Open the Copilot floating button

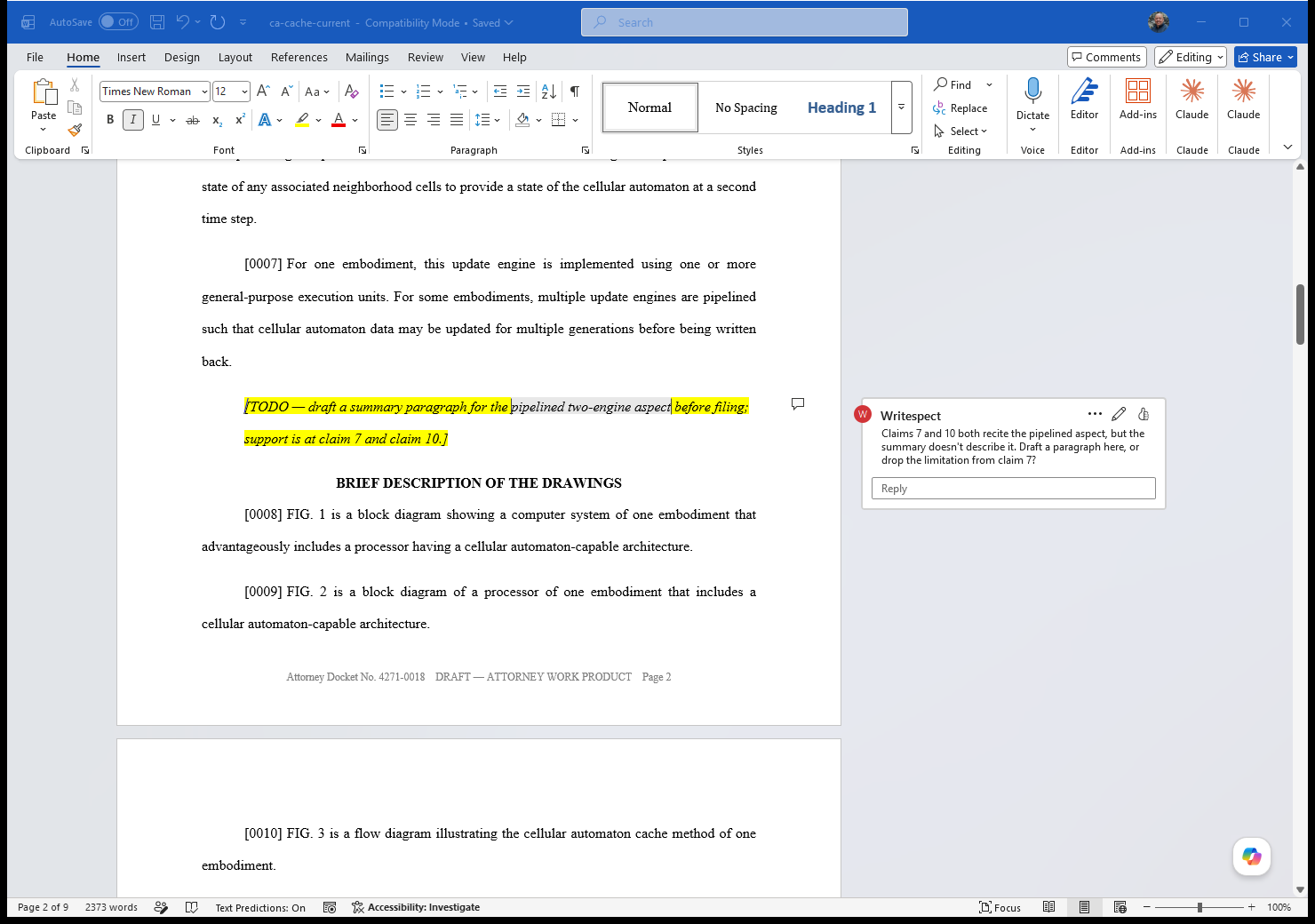1252,856
